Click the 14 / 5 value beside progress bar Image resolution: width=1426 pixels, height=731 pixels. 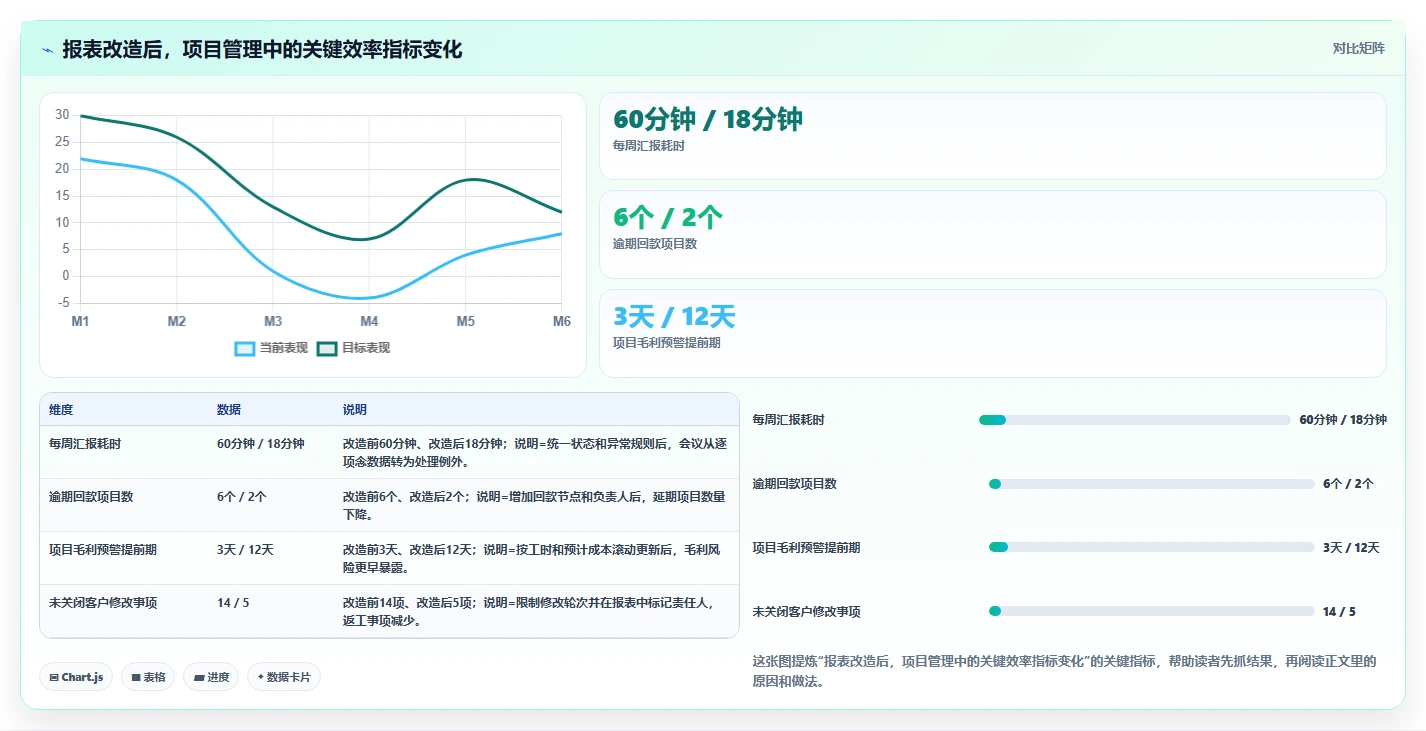[x=1339, y=611]
